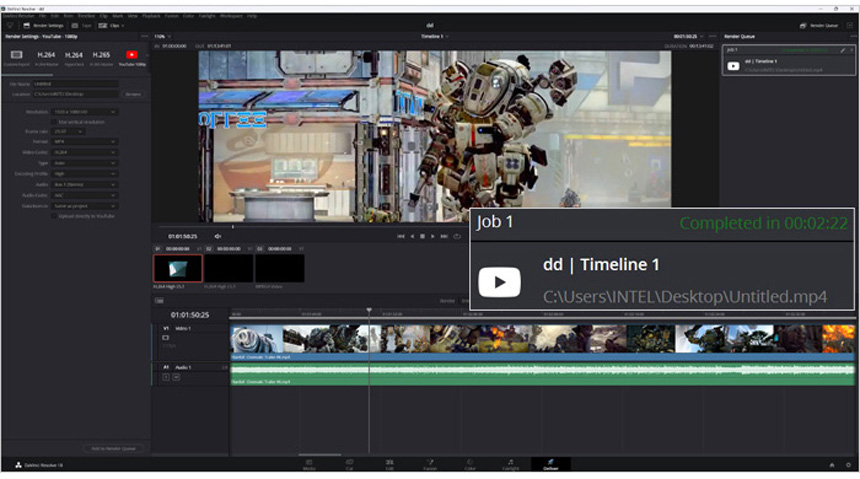Choose the Custom Export preset icon
This screenshot has height=479, width=860.
pyautogui.click(x=17, y=56)
